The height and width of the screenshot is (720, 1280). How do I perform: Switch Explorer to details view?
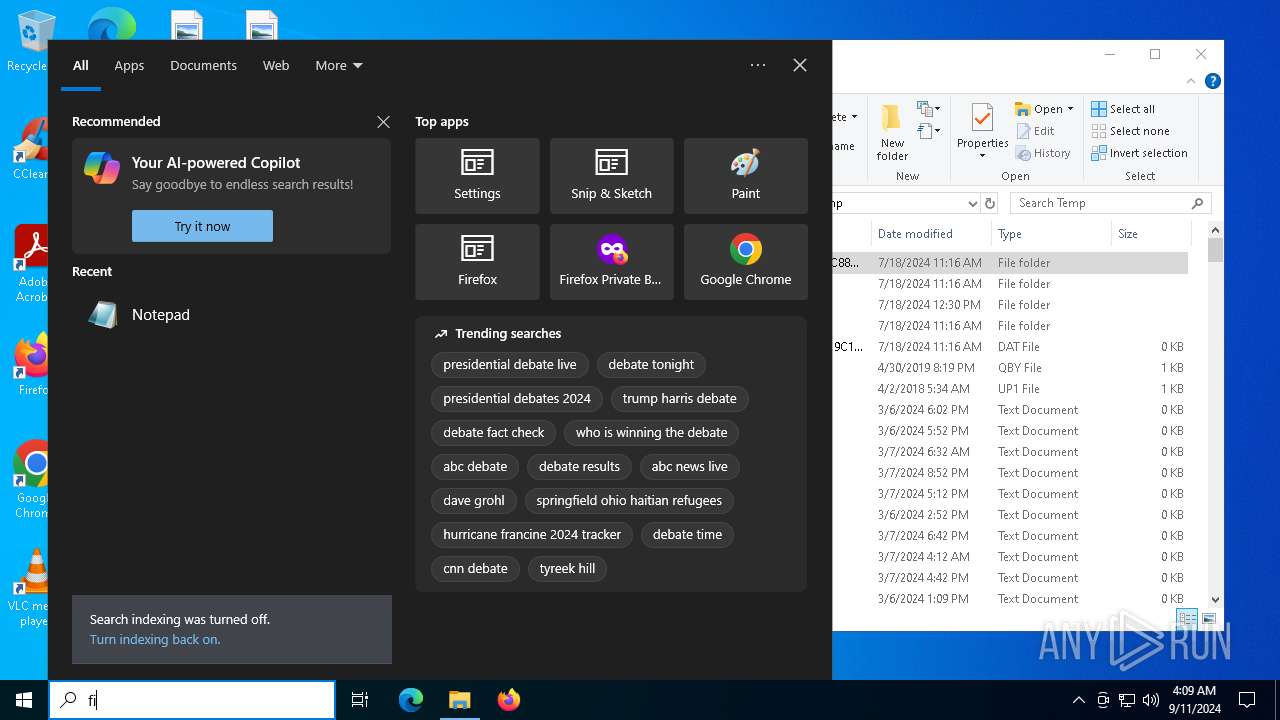click(1186, 619)
